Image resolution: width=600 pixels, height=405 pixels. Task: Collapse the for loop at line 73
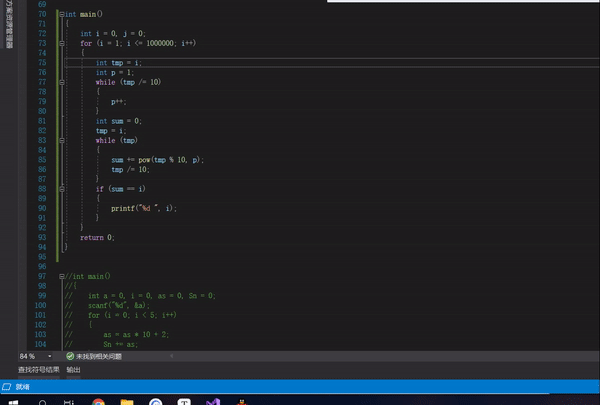click(x=62, y=44)
